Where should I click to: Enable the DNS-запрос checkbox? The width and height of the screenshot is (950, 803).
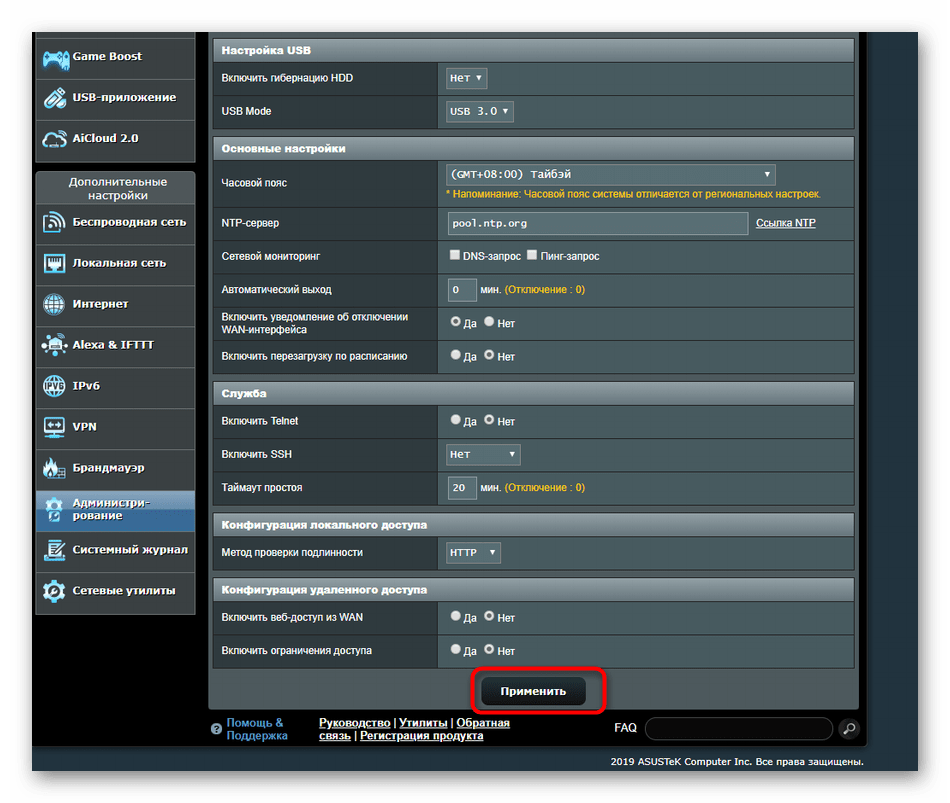[456, 256]
